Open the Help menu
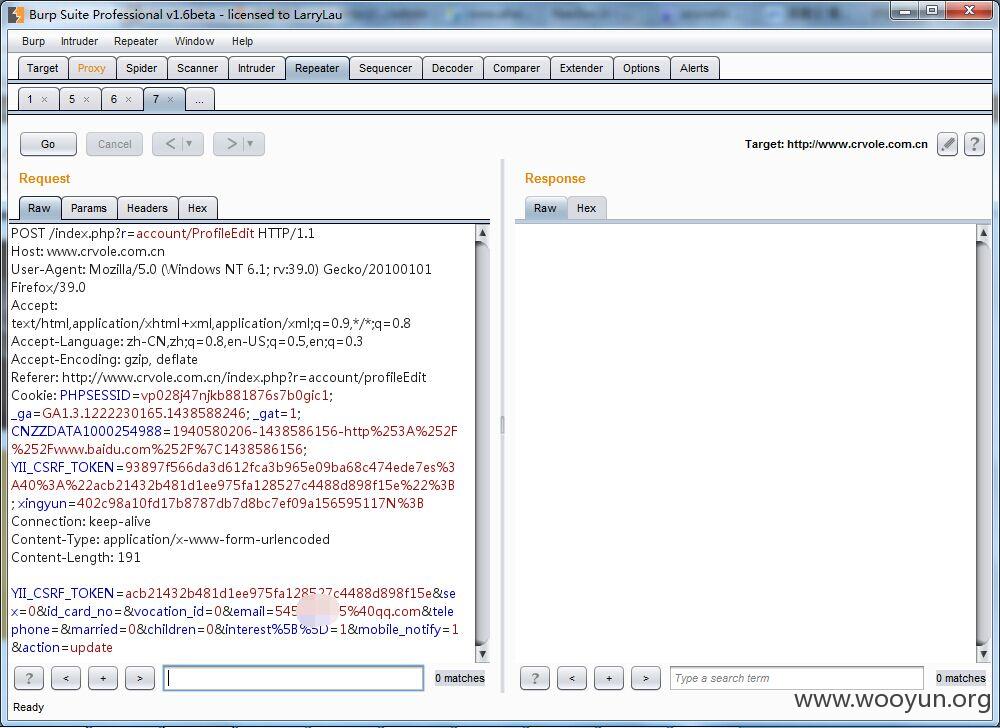 click(242, 41)
